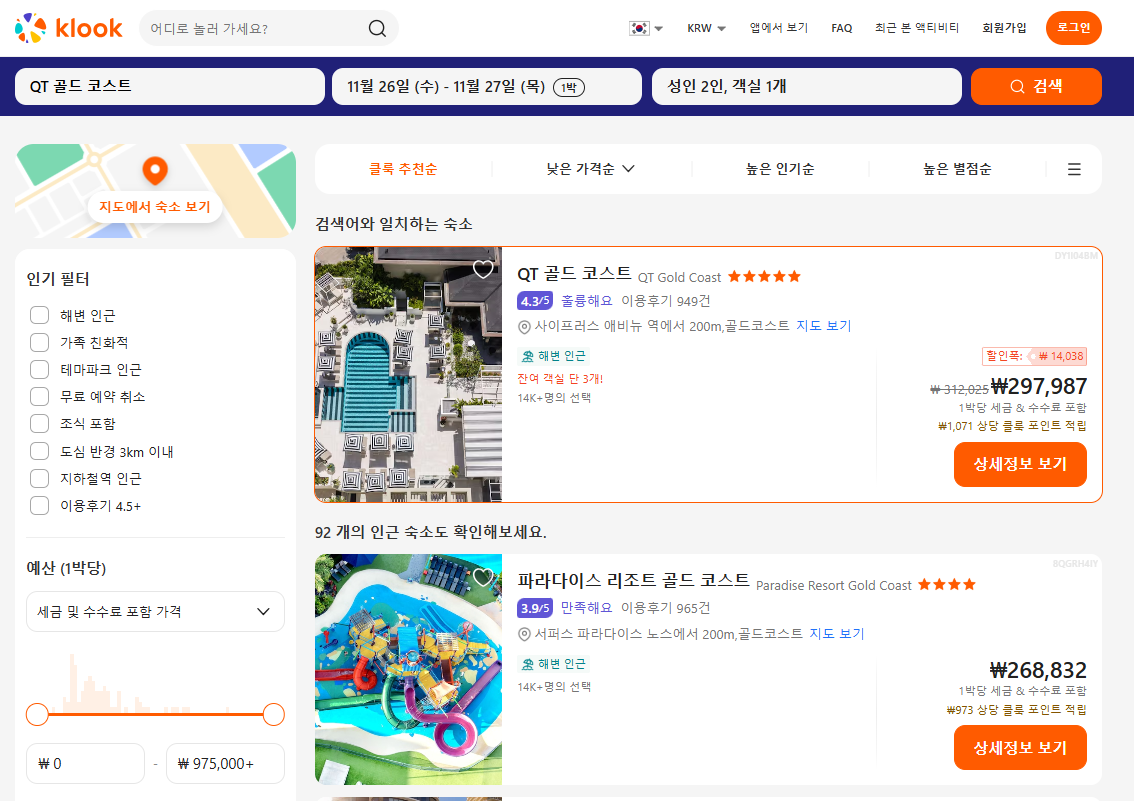
Task: Check the 조식 포함 filter
Action: [x=39, y=424]
